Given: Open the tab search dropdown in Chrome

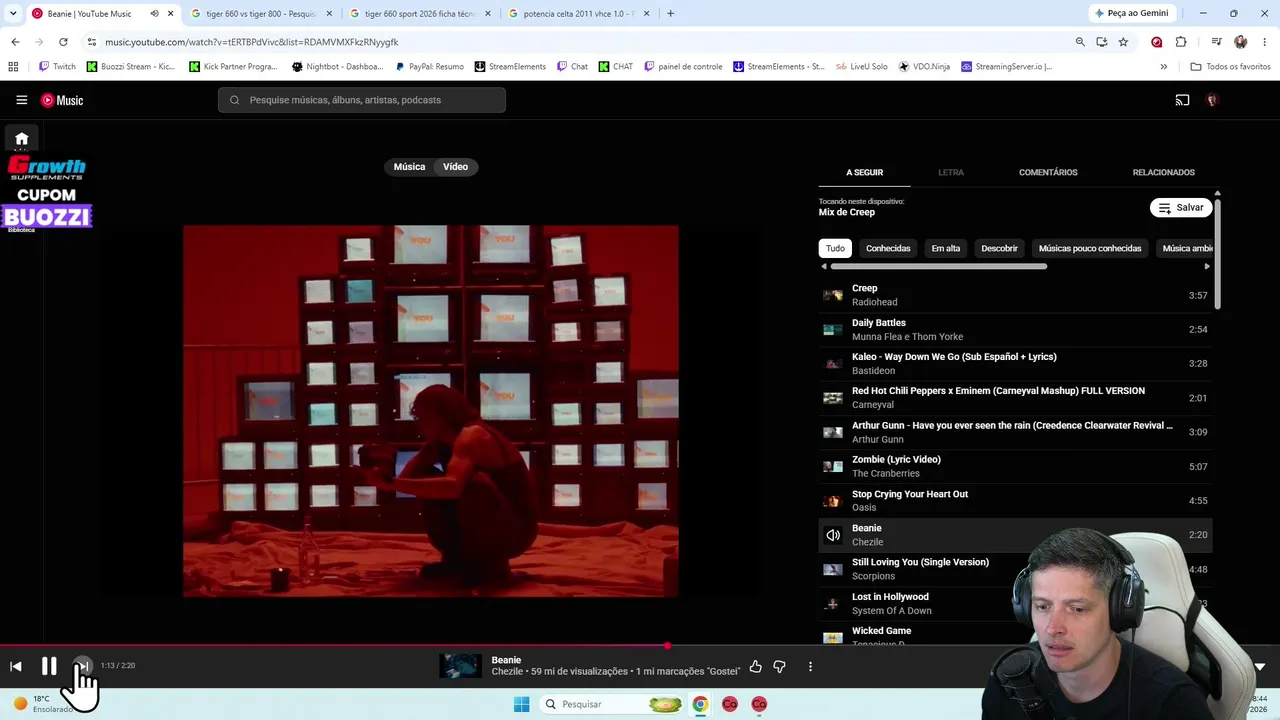Looking at the screenshot, I should tap(13, 14).
